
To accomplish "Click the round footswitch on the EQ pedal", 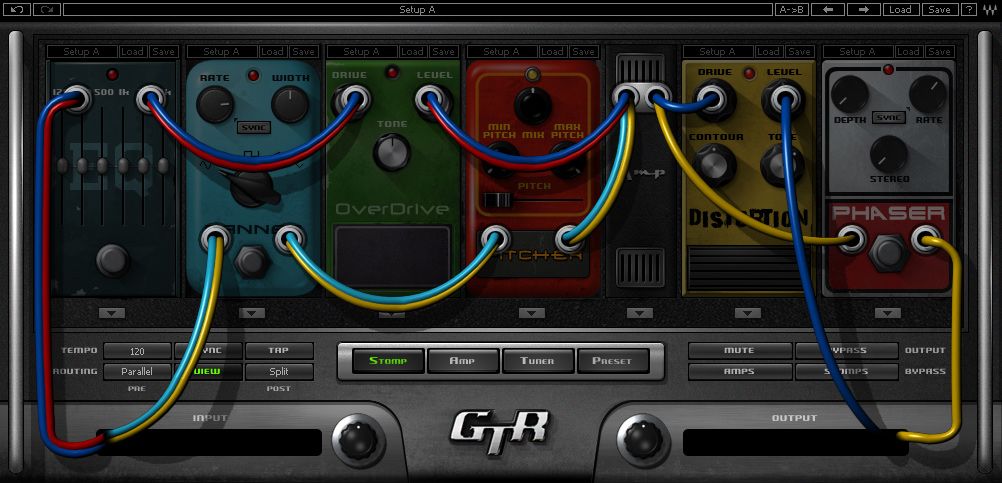I will point(112,260).
